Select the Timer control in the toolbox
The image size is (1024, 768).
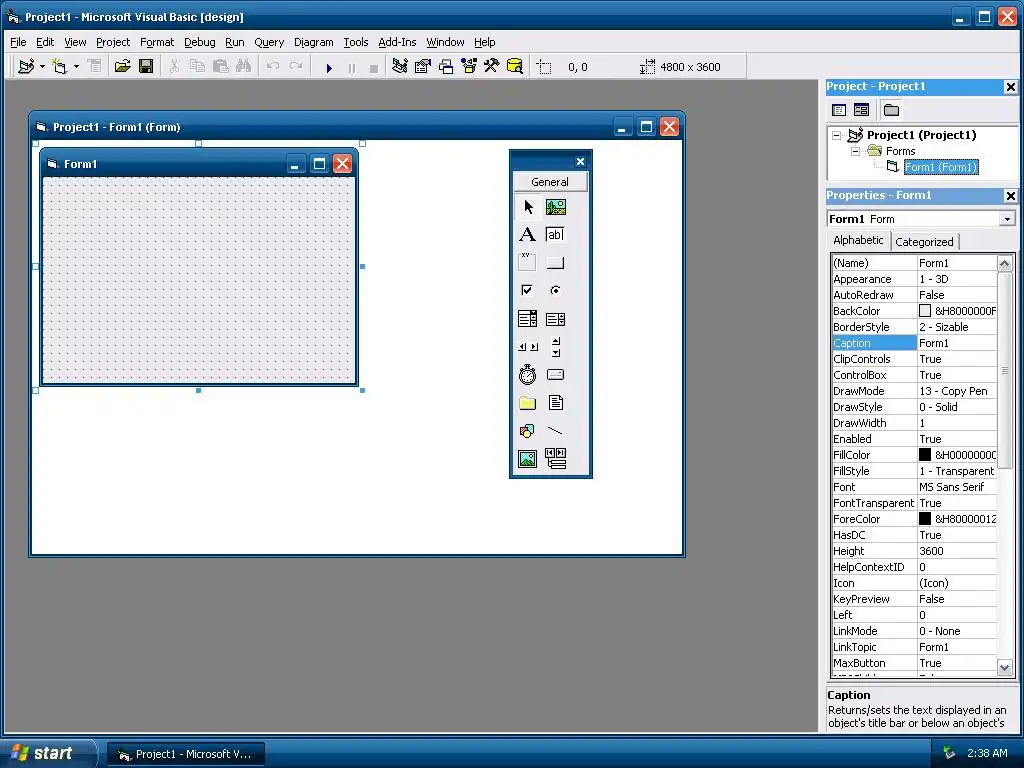pyautogui.click(x=528, y=375)
